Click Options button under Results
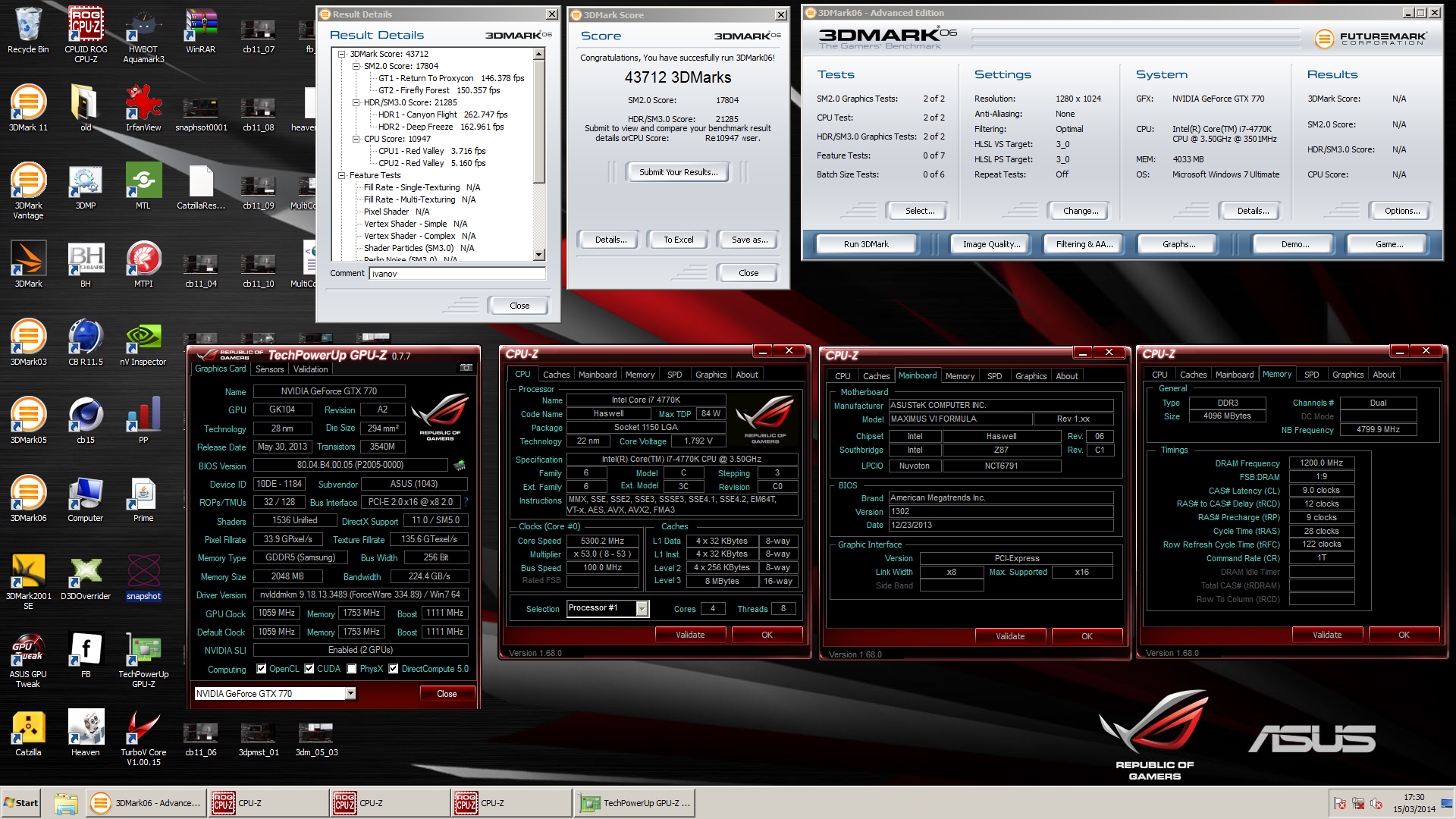This screenshot has width=1456, height=819. tap(1402, 211)
